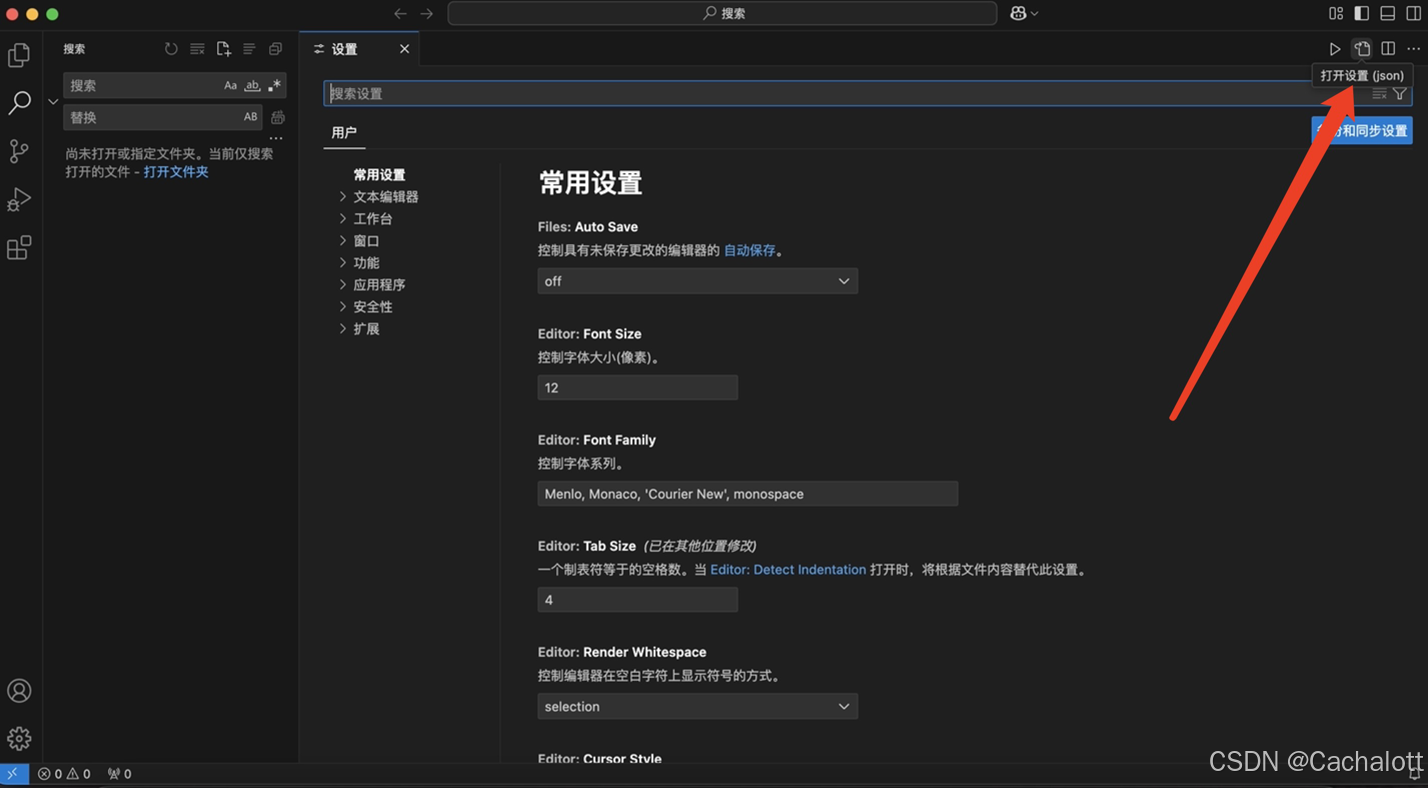Toggle whole word matching in search
Viewport: 1428px width, 788px height.
[252, 85]
